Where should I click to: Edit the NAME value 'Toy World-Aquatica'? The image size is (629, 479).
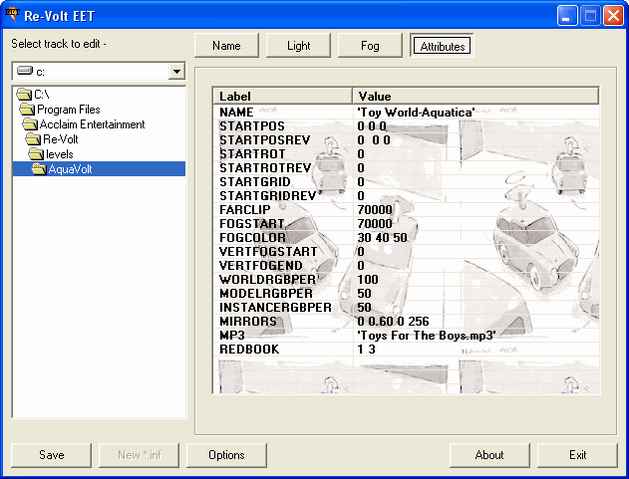476,112
